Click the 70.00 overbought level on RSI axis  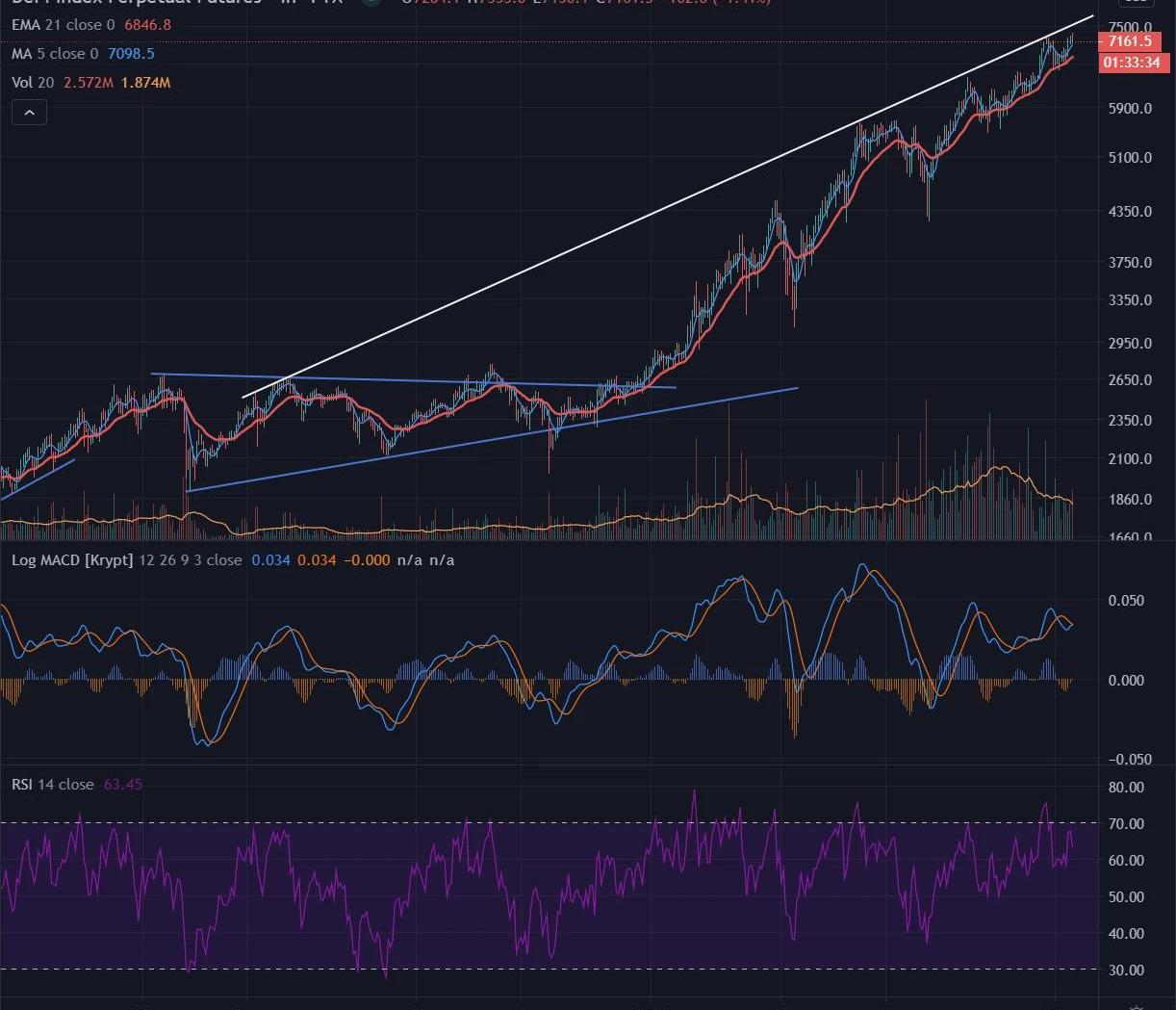pos(1126,823)
